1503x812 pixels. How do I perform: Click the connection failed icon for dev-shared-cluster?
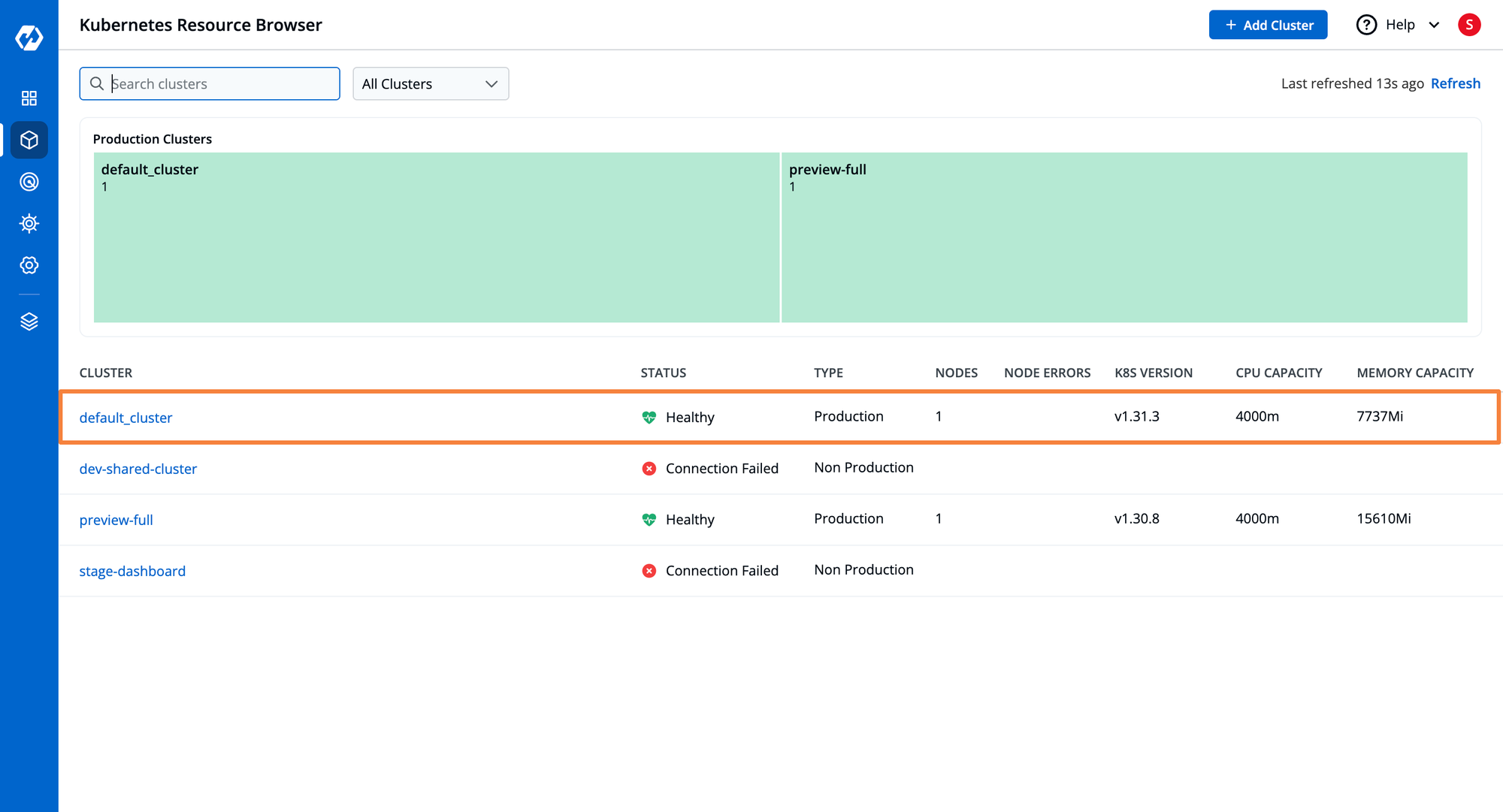(648, 468)
